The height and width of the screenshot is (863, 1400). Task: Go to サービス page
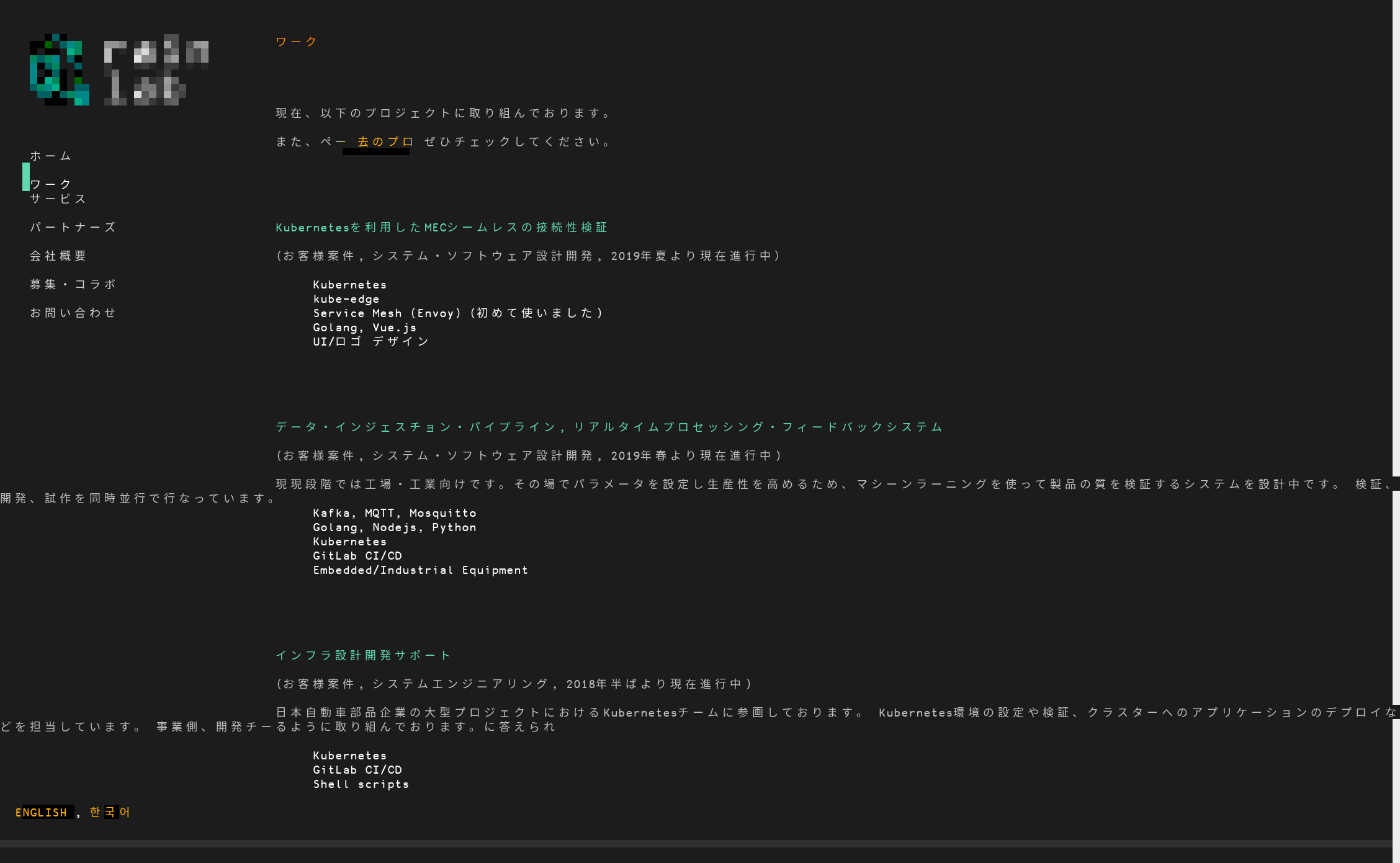point(58,199)
